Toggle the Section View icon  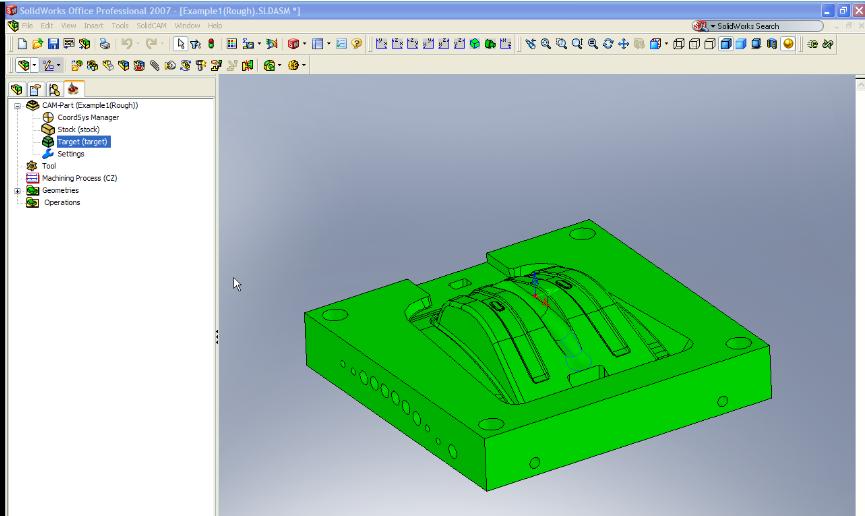772,44
